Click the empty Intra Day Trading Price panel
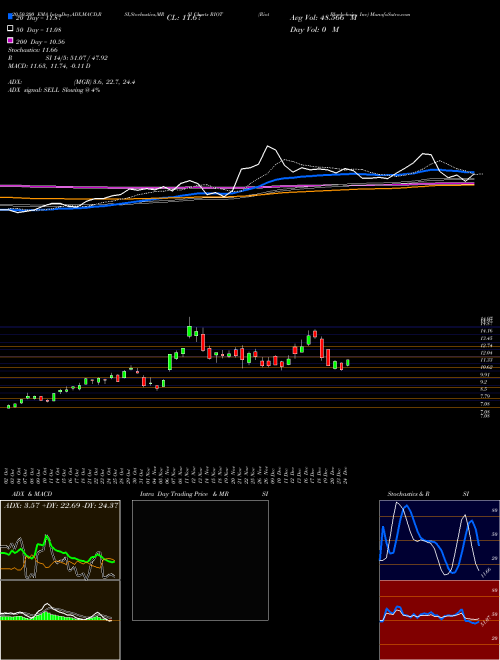This screenshot has height=660, width=500. pos(200,560)
